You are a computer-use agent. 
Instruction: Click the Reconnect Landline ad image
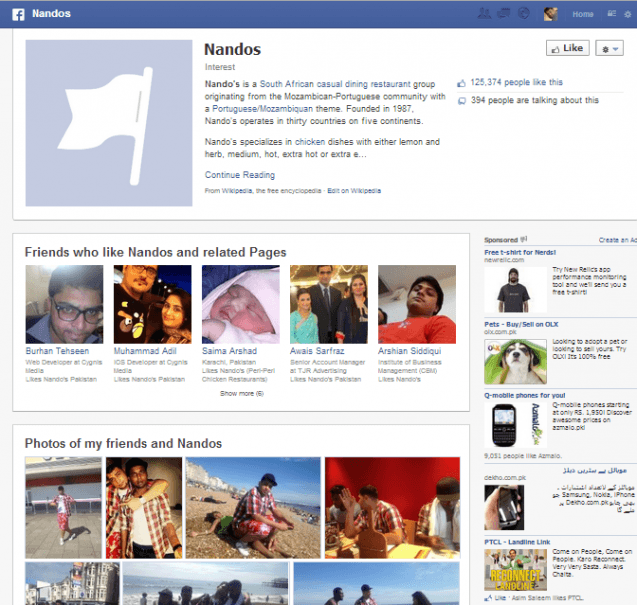(515, 570)
